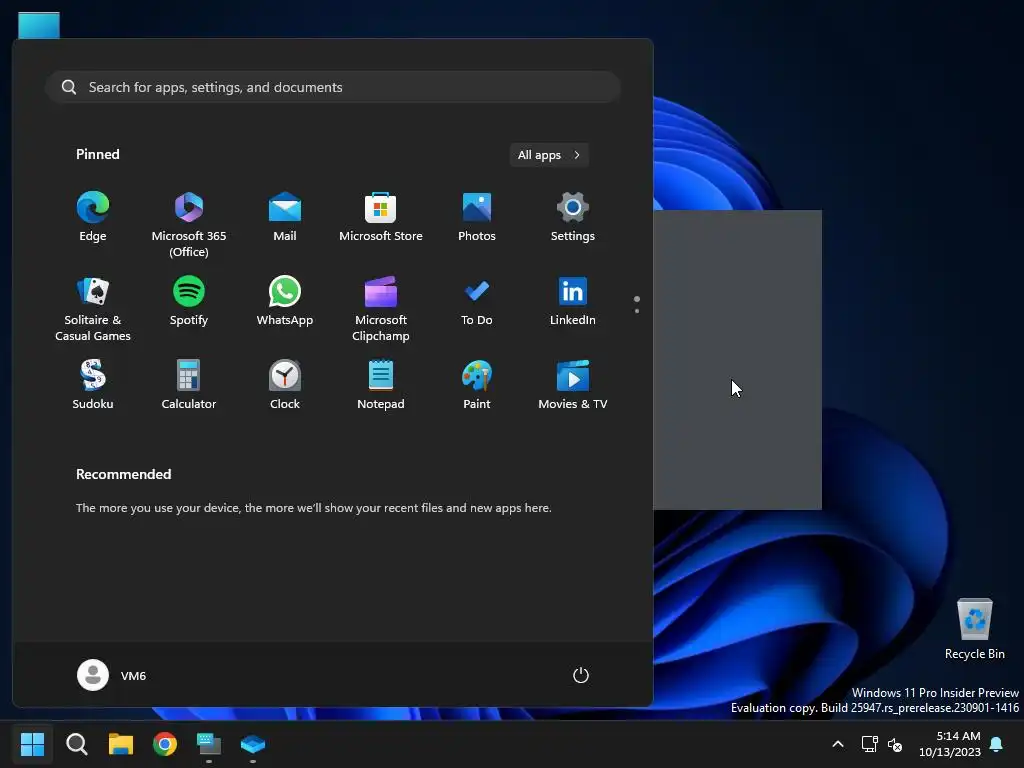The height and width of the screenshot is (768, 1024).
Task: Open the Paint app
Action: coord(477,385)
